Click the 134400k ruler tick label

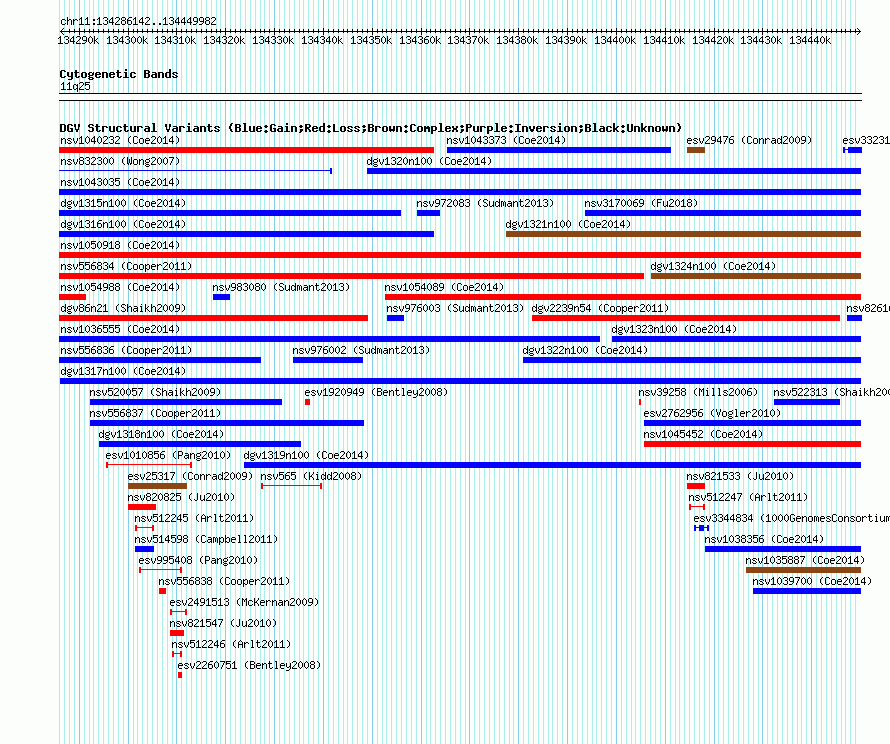point(615,40)
